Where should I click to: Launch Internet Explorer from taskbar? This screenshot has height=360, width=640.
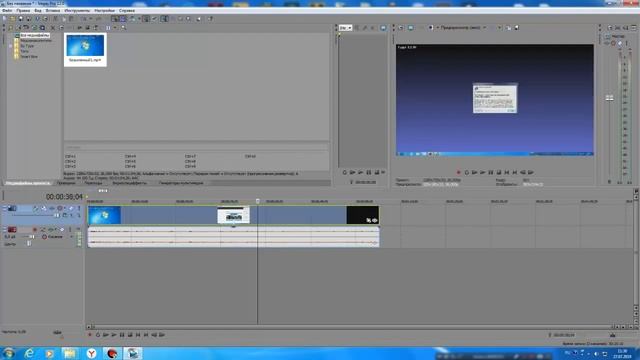coord(29,353)
